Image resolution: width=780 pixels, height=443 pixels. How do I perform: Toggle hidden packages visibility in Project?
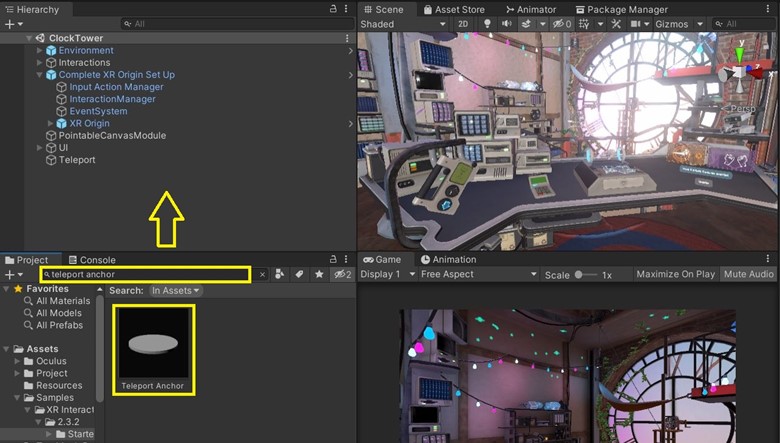tap(343, 274)
